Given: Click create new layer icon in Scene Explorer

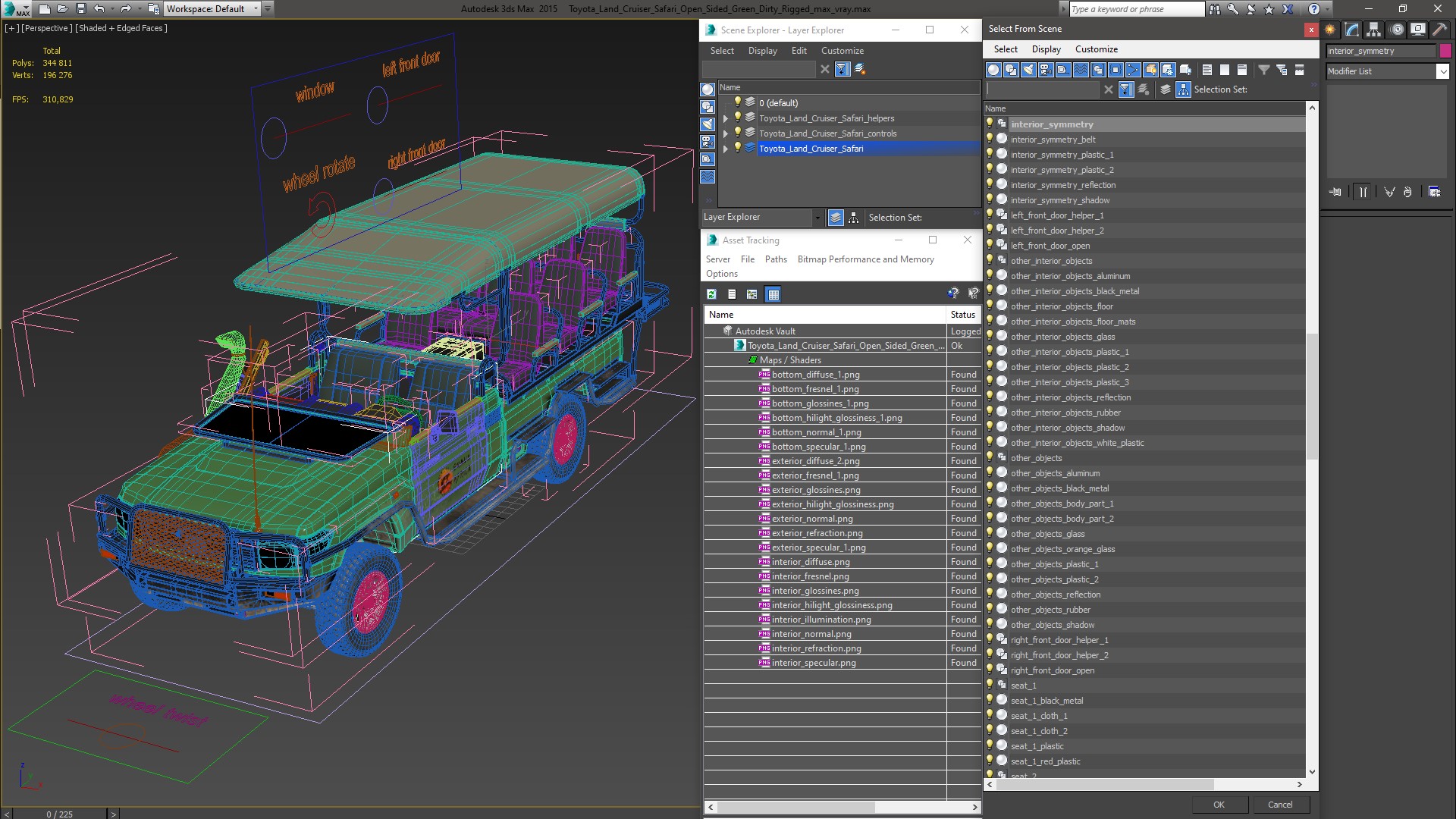Looking at the screenshot, I should 860,69.
